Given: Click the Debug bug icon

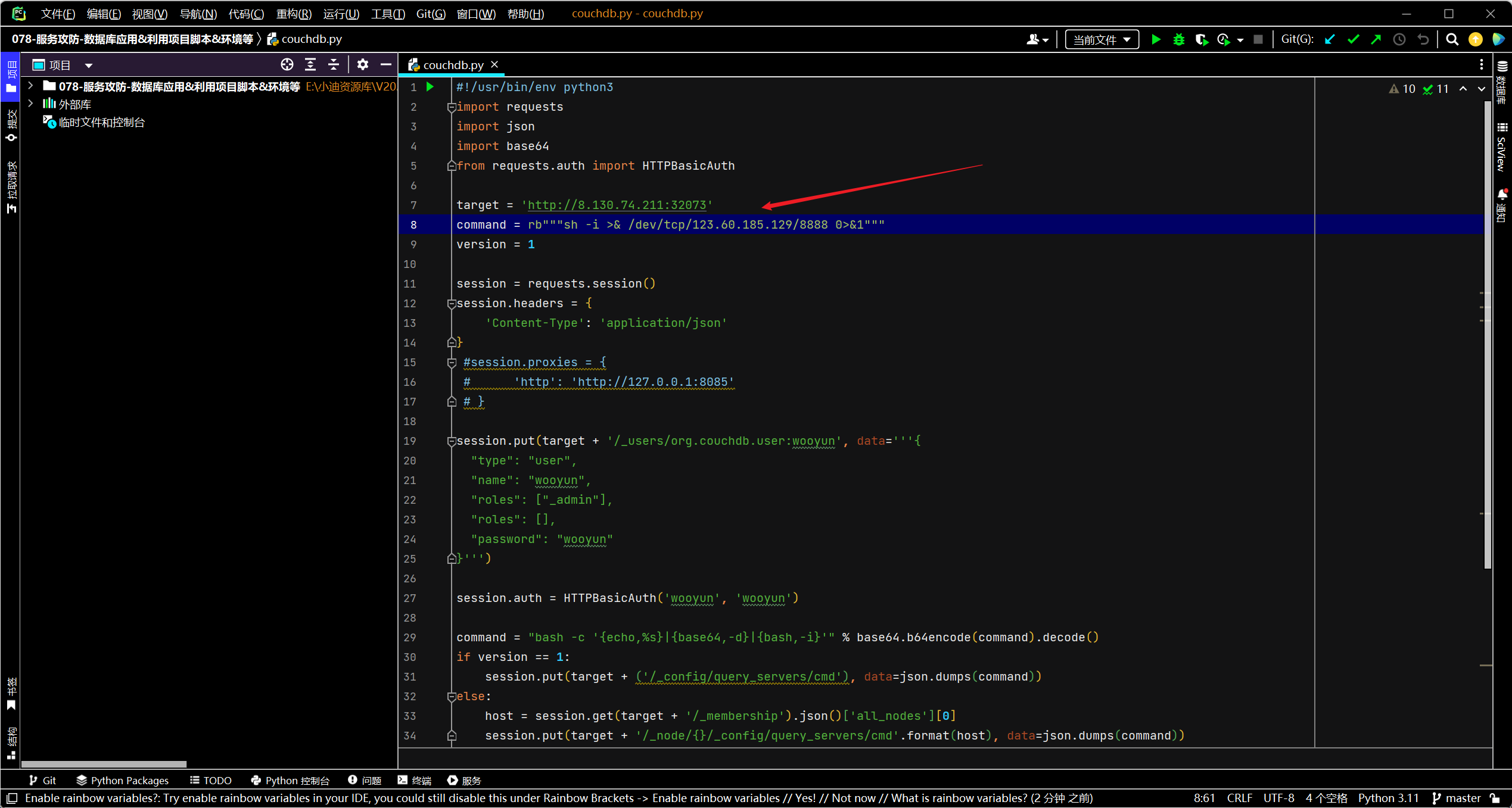Looking at the screenshot, I should tap(1178, 39).
